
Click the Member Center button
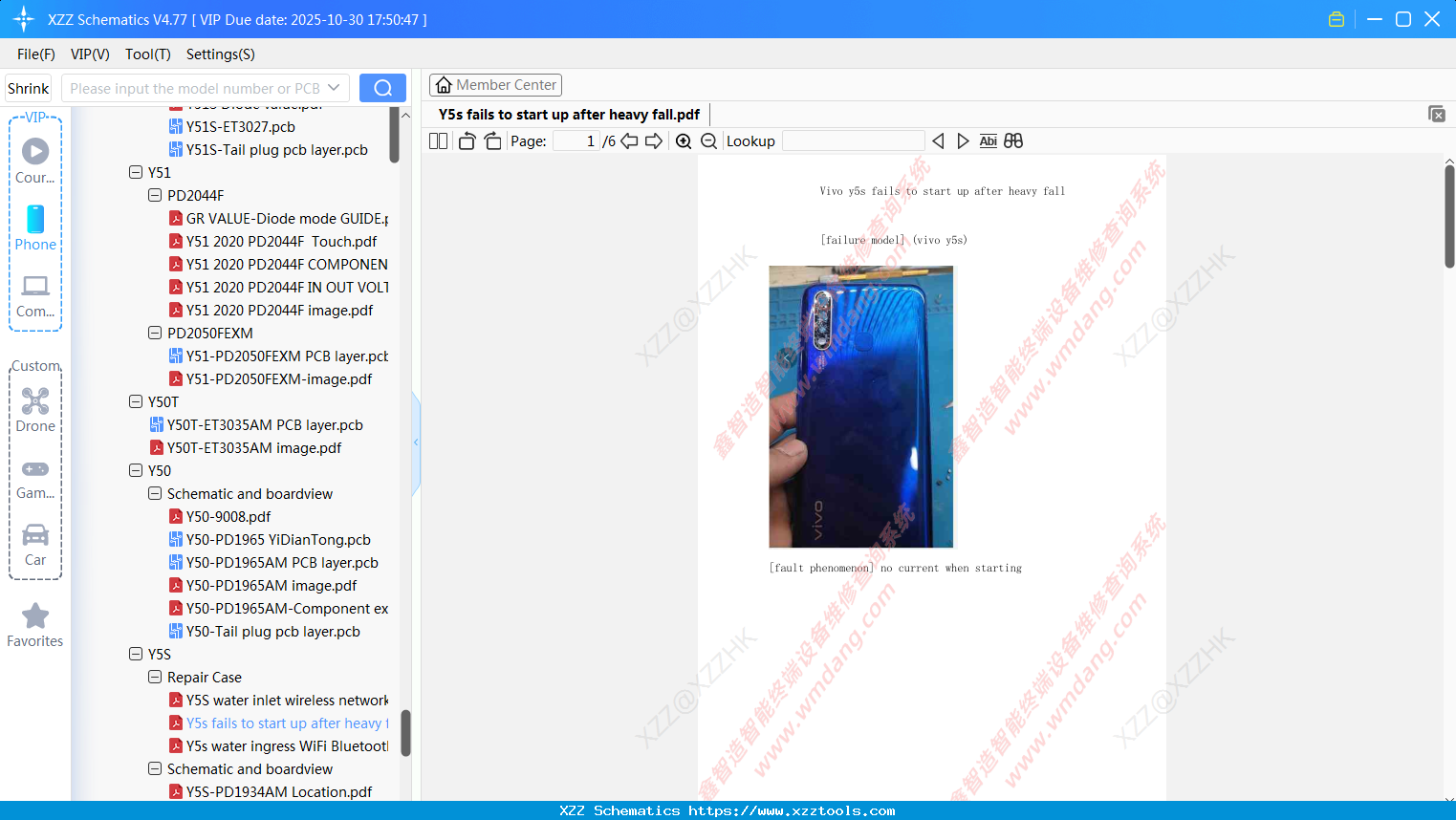click(x=495, y=84)
